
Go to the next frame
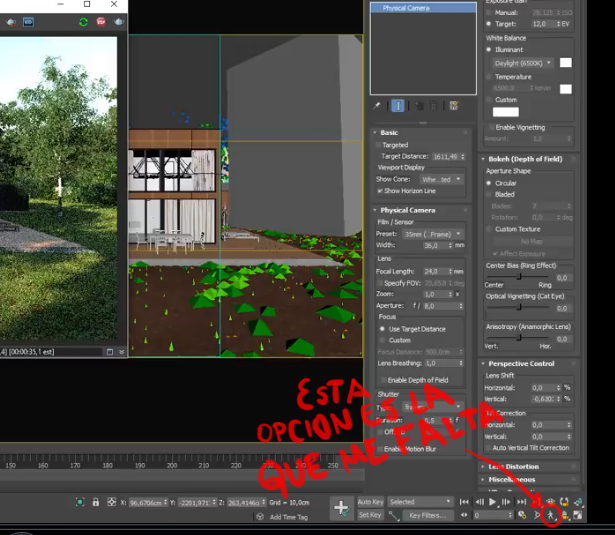(506, 502)
